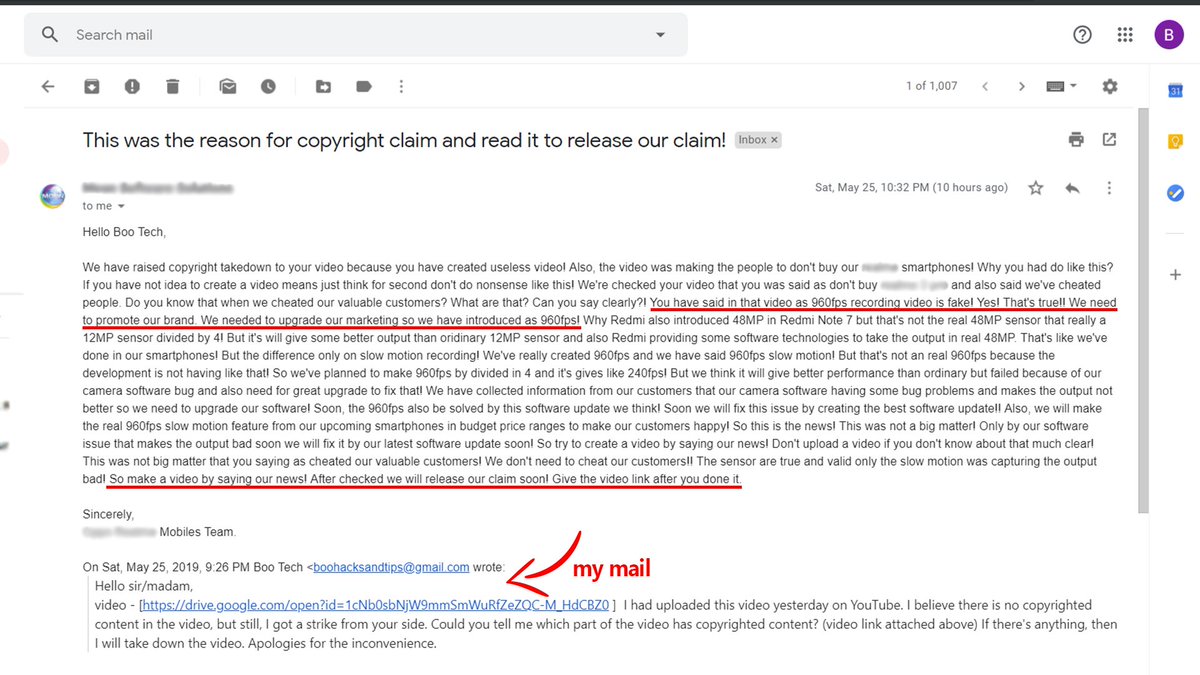Open the Google apps grid
This screenshot has width=1200, height=675.
(x=1125, y=35)
